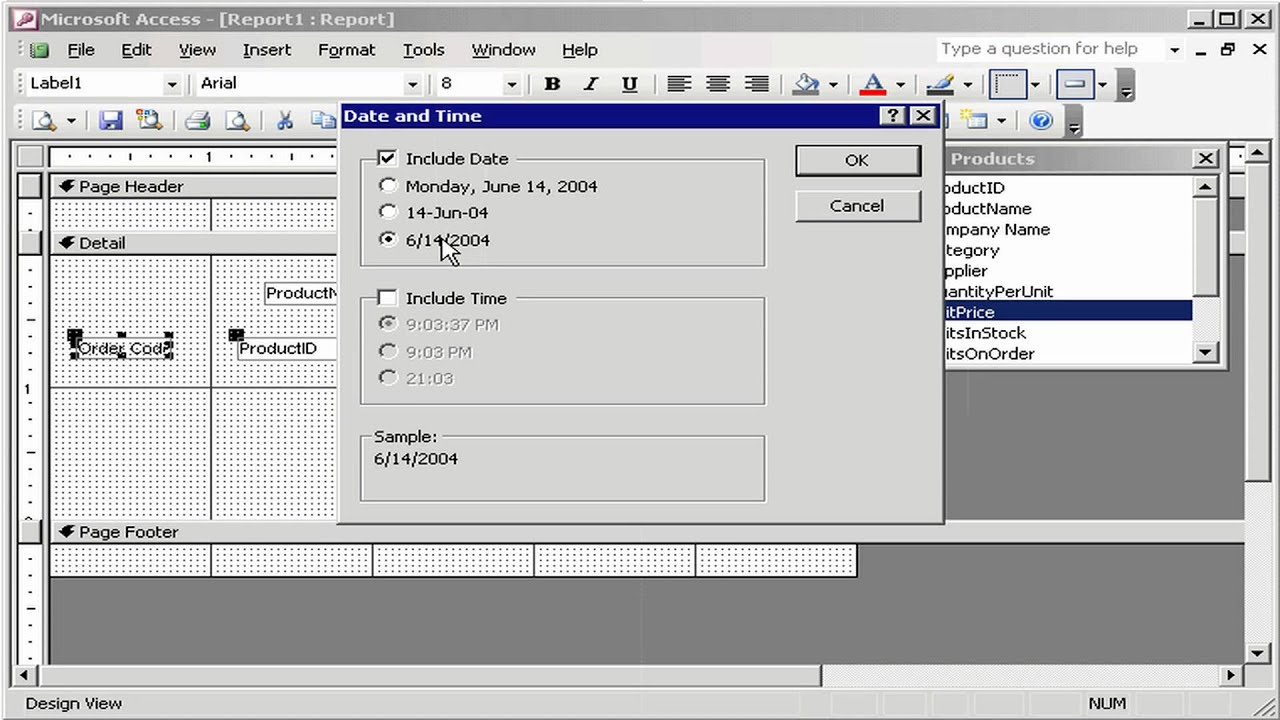Image resolution: width=1280 pixels, height=720 pixels.
Task: Expand the Line/Border Color dropdown arrow
Action: pos(967,85)
